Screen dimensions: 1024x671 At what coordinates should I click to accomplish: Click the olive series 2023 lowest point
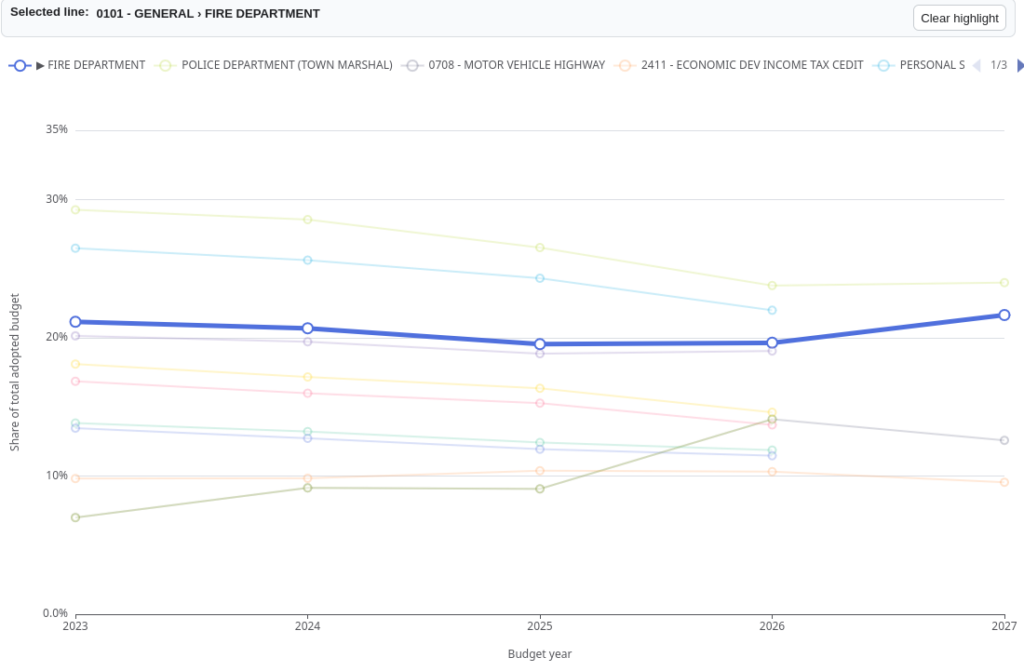[75, 517]
